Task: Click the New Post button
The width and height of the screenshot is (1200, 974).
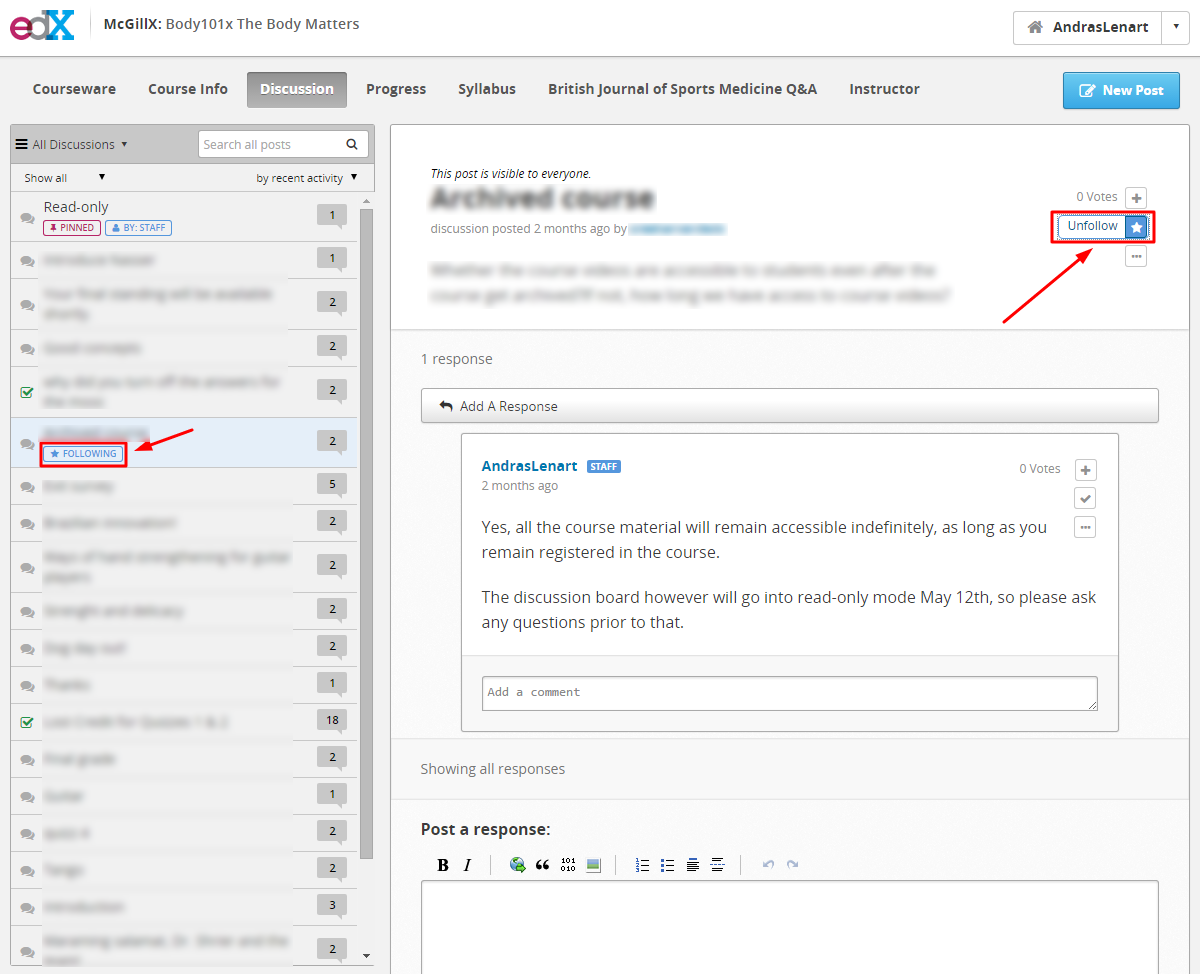Action: (1121, 90)
